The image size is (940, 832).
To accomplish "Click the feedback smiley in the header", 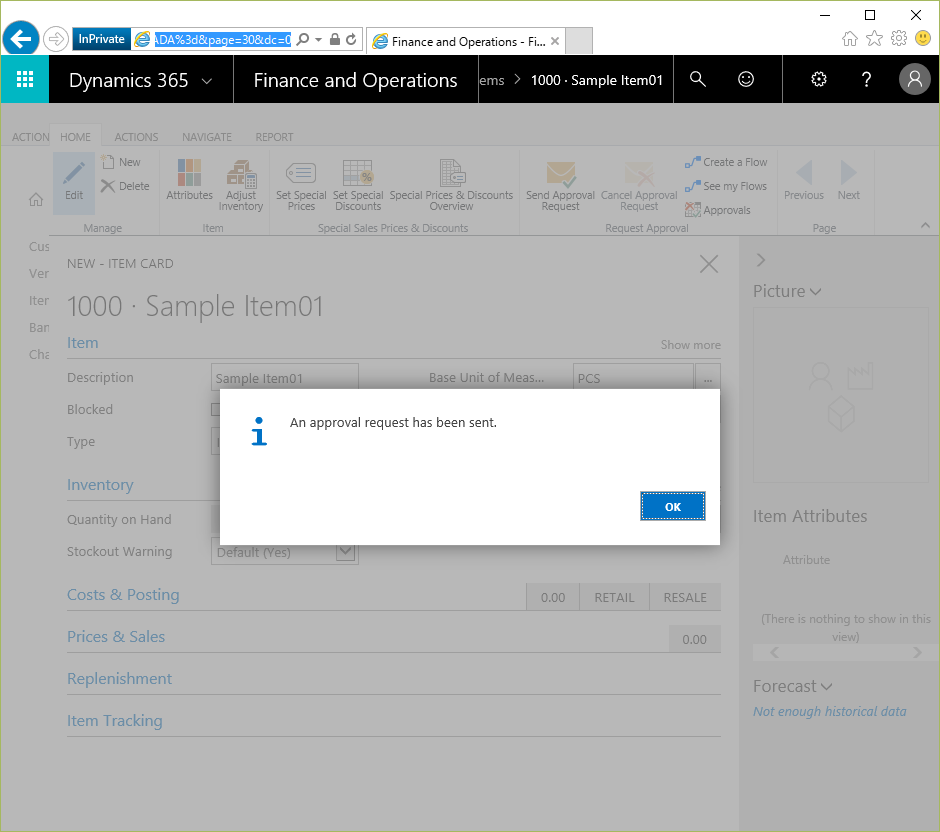I will pyautogui.click(x=746, y=79).
